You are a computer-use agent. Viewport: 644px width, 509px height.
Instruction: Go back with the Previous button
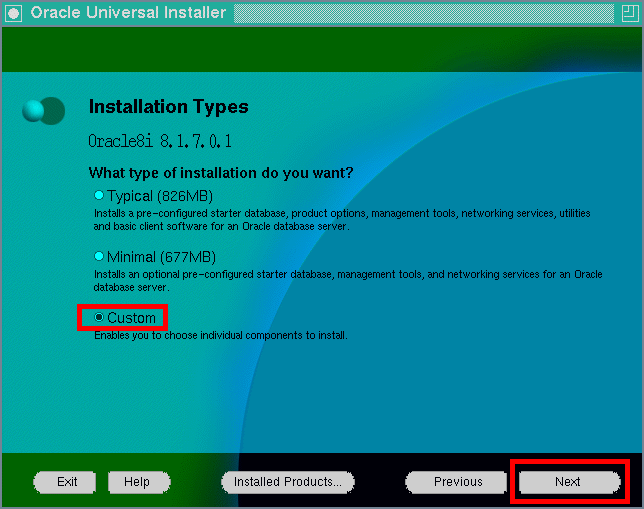[x=458, y=482]
